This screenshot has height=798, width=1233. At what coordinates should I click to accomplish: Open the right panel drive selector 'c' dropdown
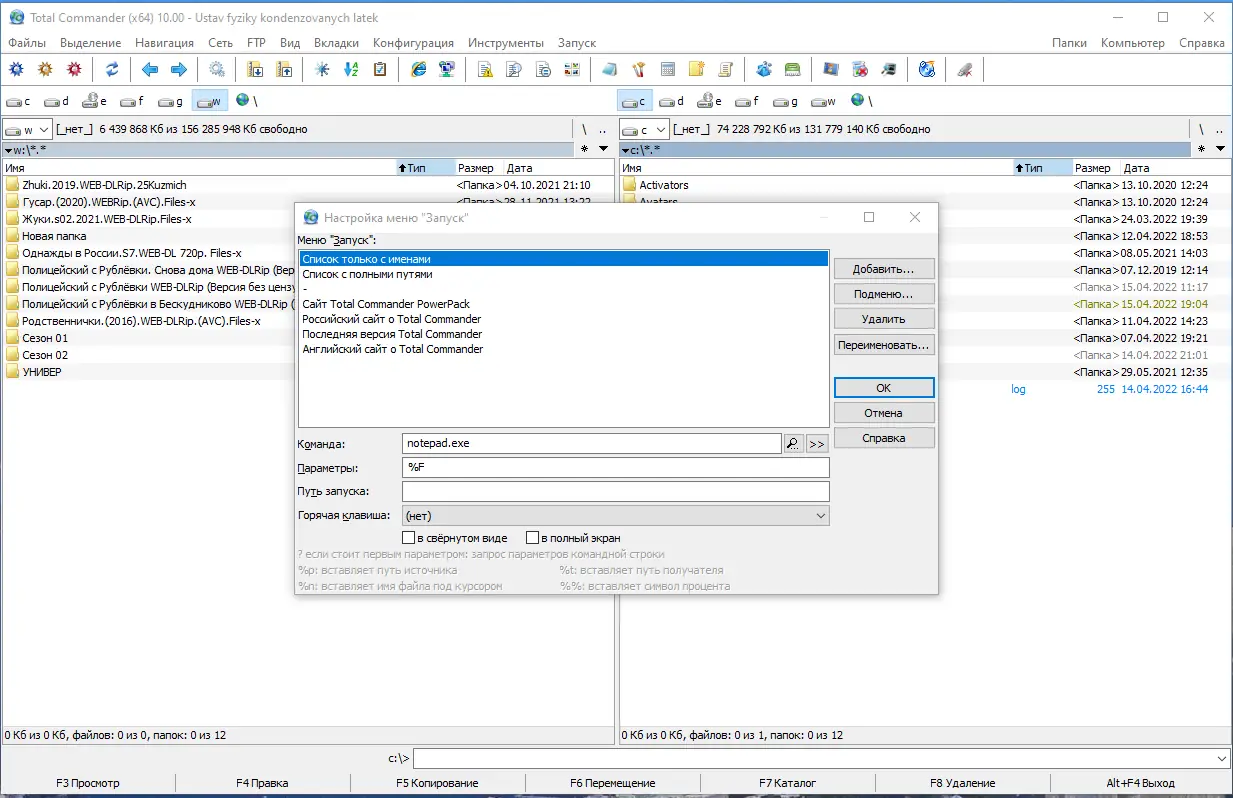coord(645,129)
